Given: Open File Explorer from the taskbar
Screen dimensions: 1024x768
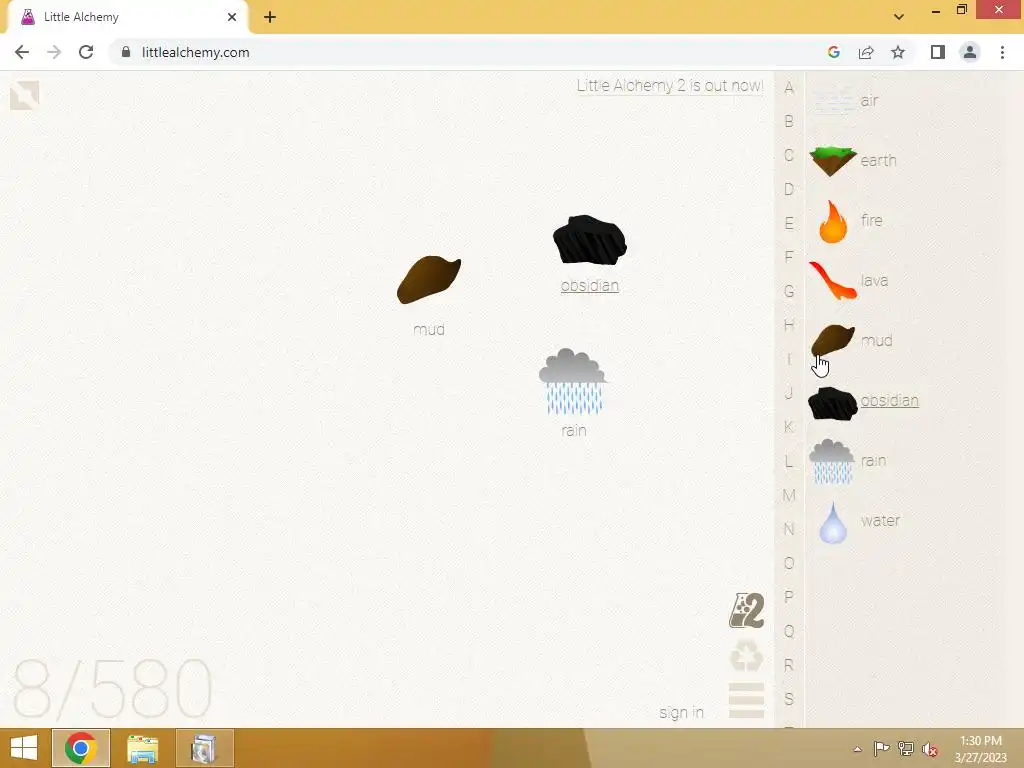Looking at the screenshot, I should click(142, 748).
